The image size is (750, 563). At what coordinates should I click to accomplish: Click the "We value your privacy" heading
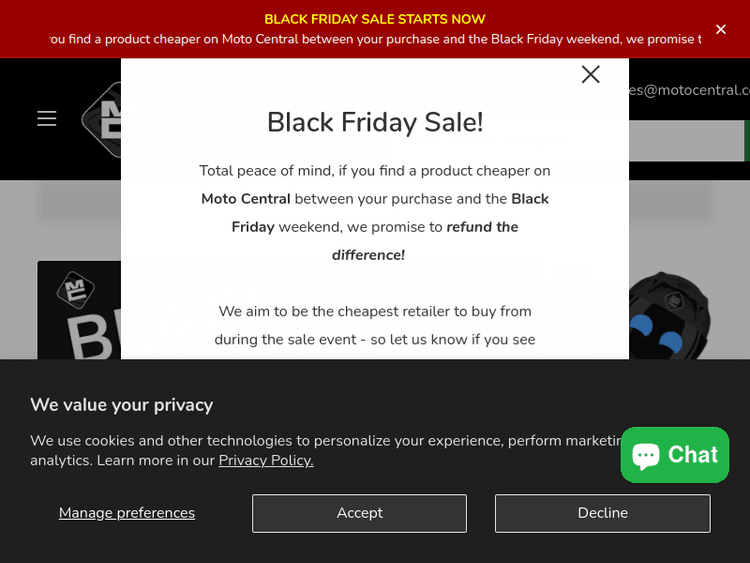point(121,404)
